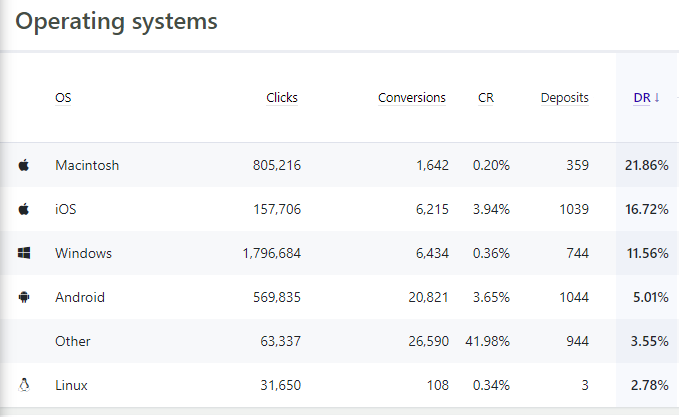Click the 21.86% DR value
Image resolution: width=679 pixels, height=417 pixels.
646,165
